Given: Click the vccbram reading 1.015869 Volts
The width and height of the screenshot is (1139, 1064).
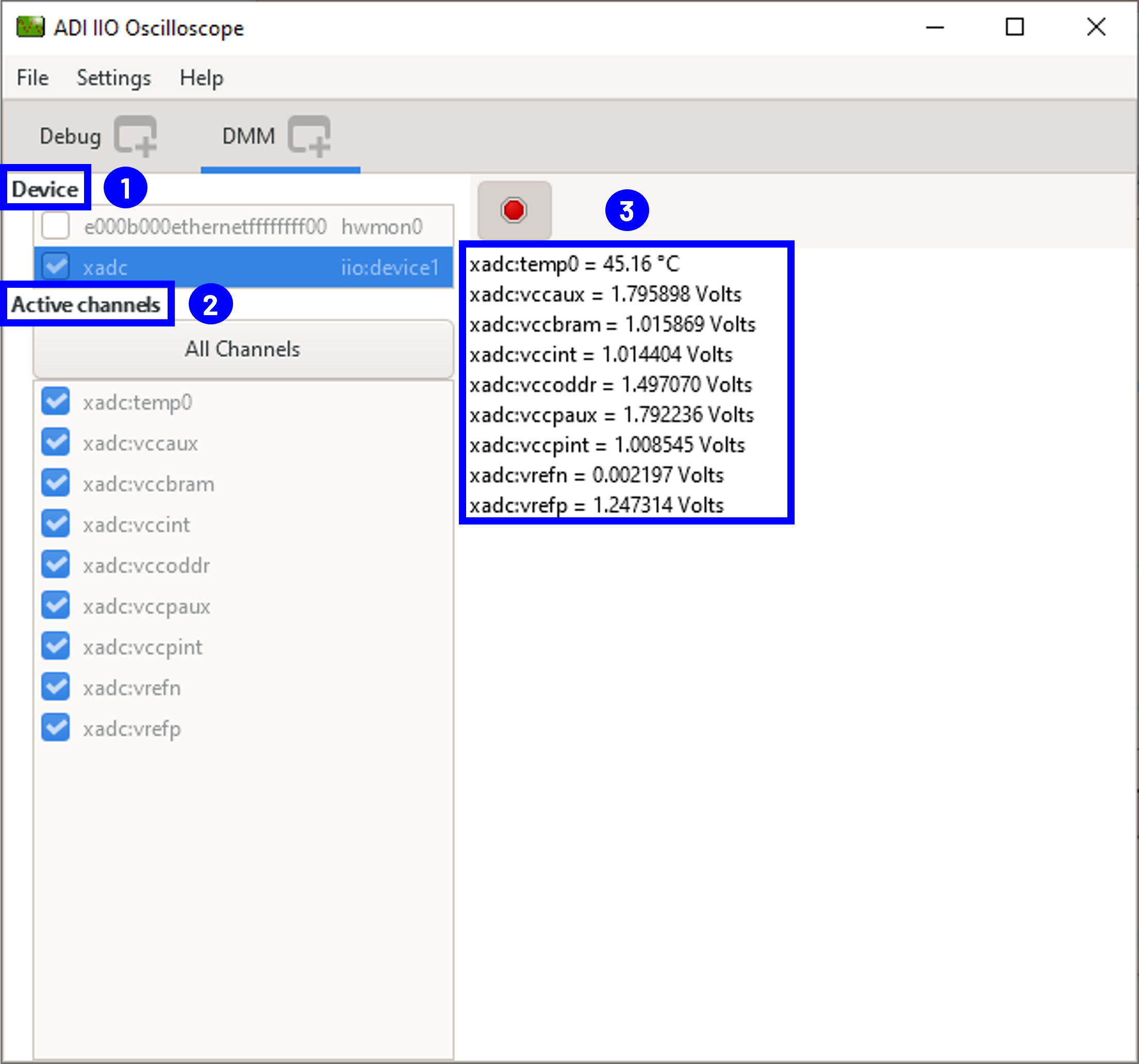Looking at the screenshot, I should pos(613,324).
